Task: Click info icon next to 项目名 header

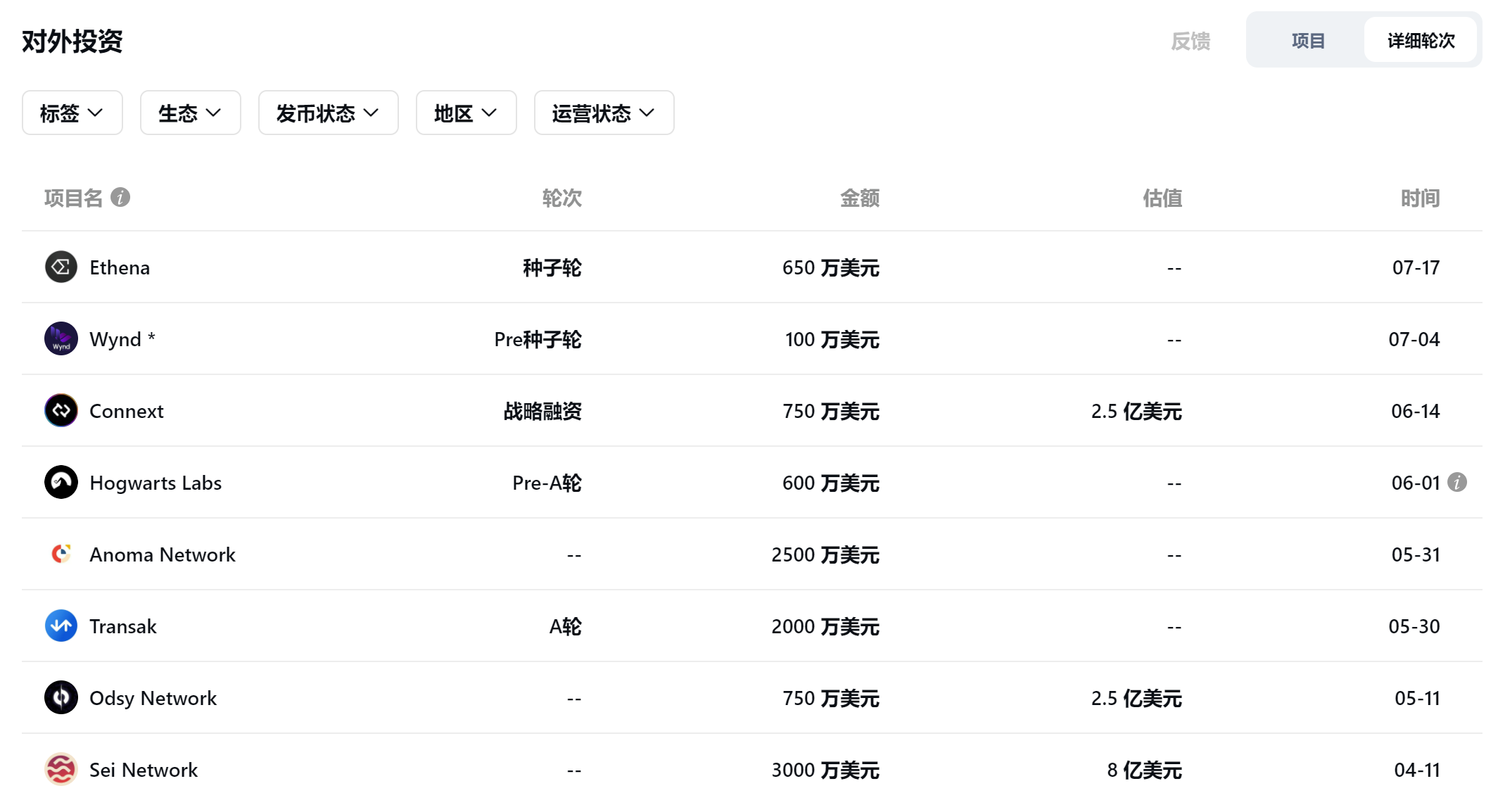Action: (120, 198)
